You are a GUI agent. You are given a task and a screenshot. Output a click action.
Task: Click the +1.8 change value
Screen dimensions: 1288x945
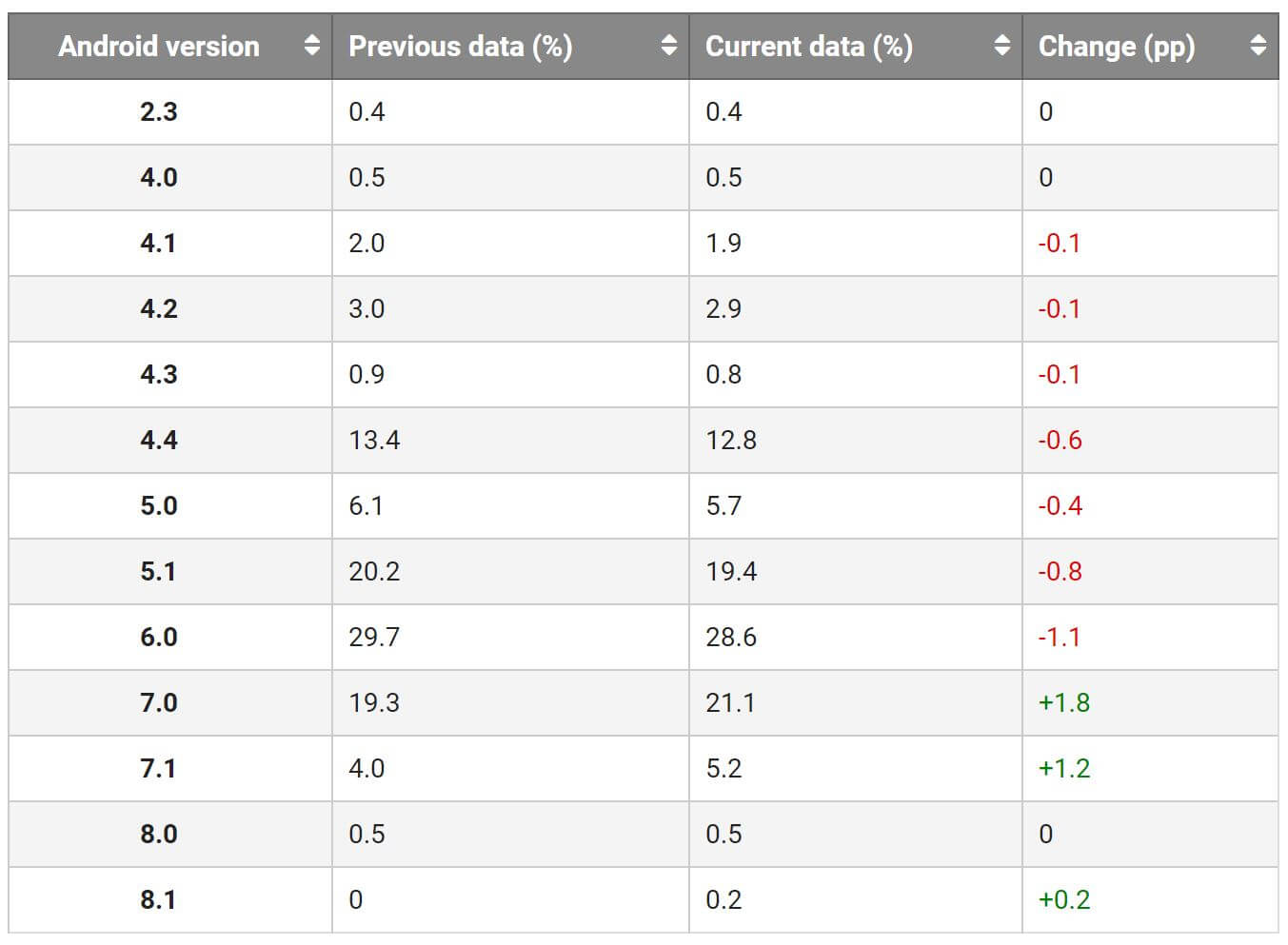click(x=1064, y=702)
